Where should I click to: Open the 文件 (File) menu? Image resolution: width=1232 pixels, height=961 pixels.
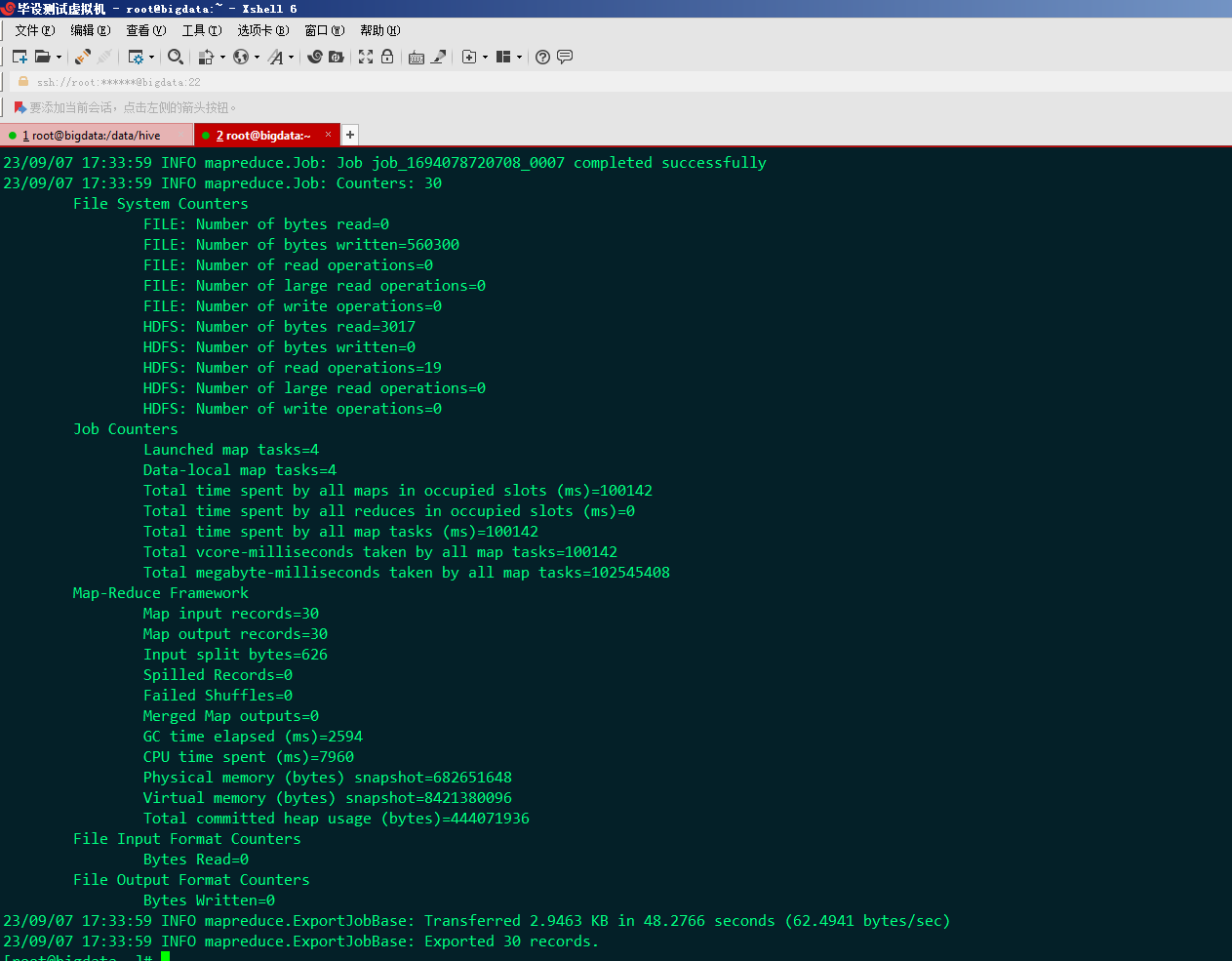coord(34,30)
